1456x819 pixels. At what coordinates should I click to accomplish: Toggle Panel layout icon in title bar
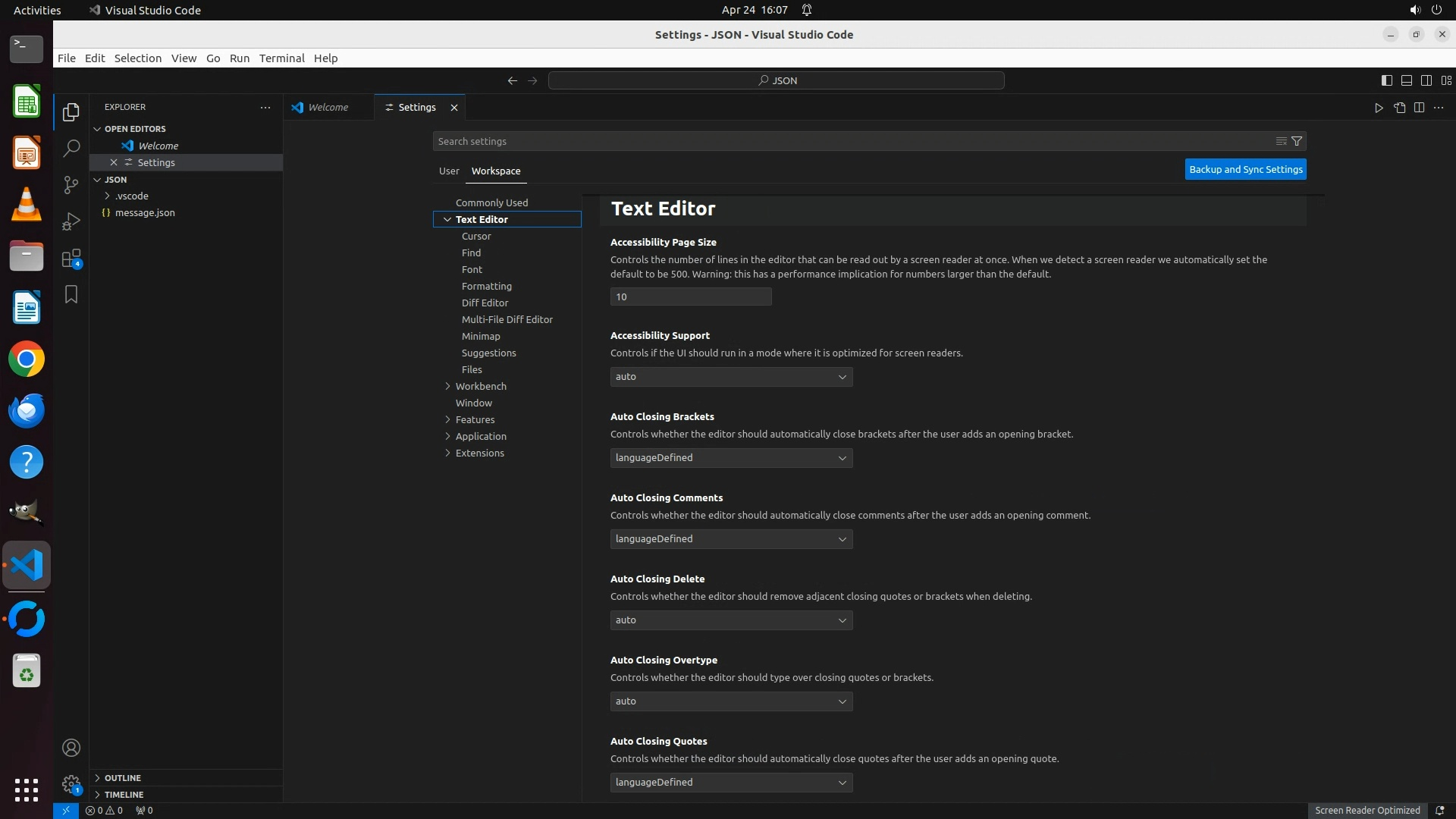1406,80
